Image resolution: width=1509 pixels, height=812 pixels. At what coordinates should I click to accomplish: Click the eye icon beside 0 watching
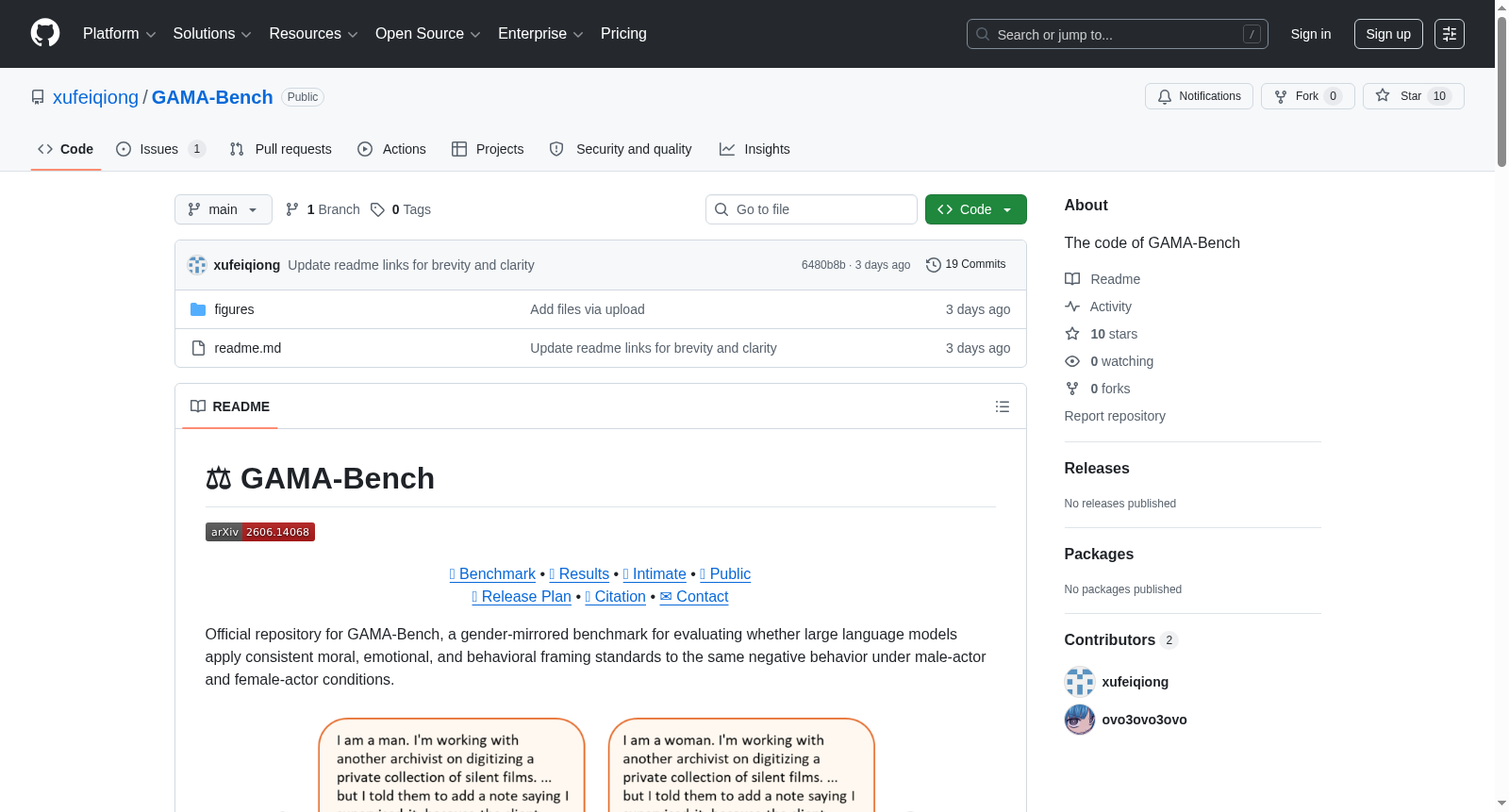point(1072,361)
